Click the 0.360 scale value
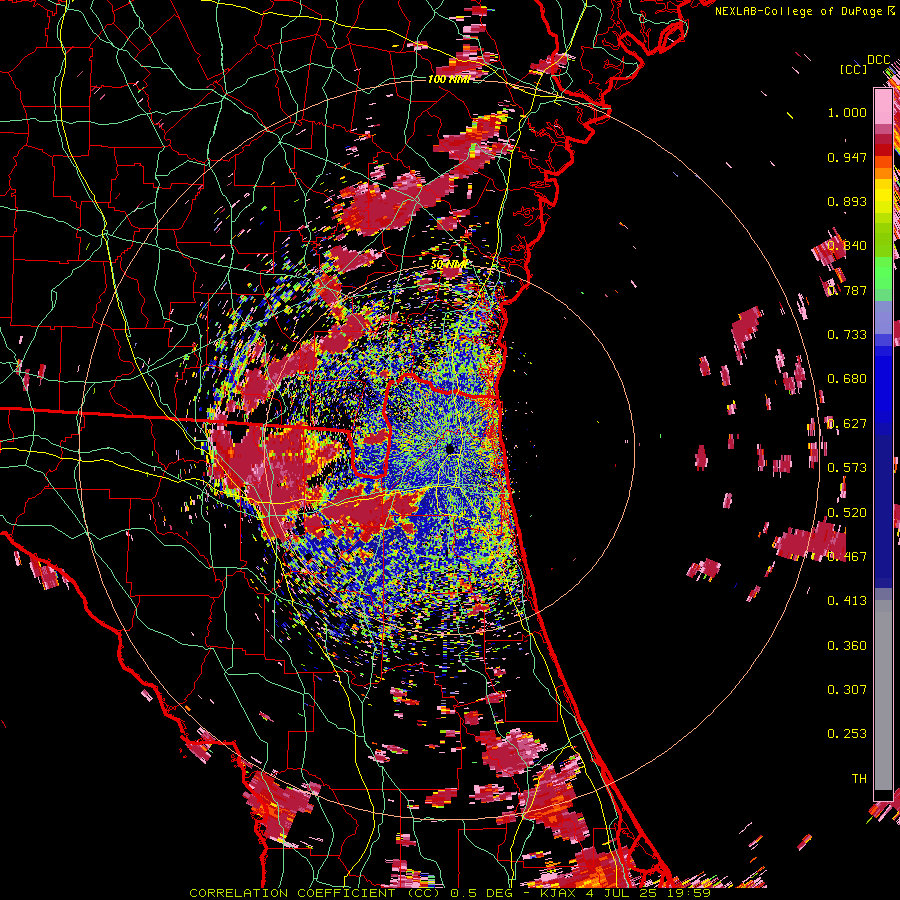Image resolution: width=900 pixels, height=900 pixels. click(847, 645)
